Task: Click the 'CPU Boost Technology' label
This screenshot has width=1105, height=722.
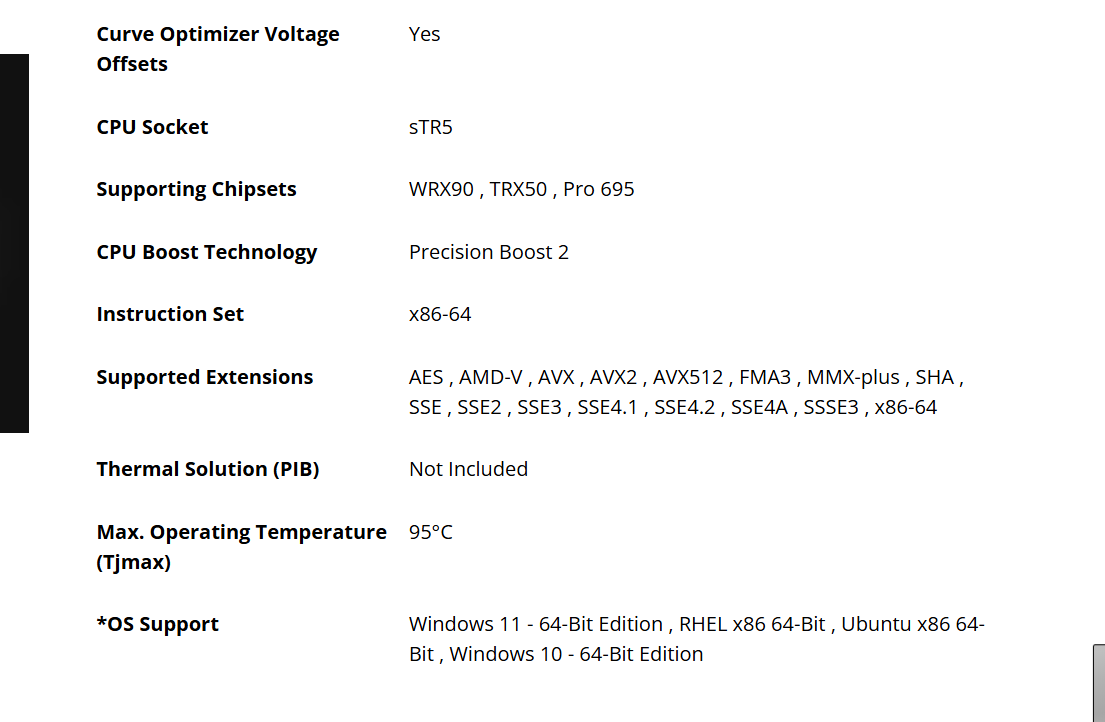Action: 206,252
